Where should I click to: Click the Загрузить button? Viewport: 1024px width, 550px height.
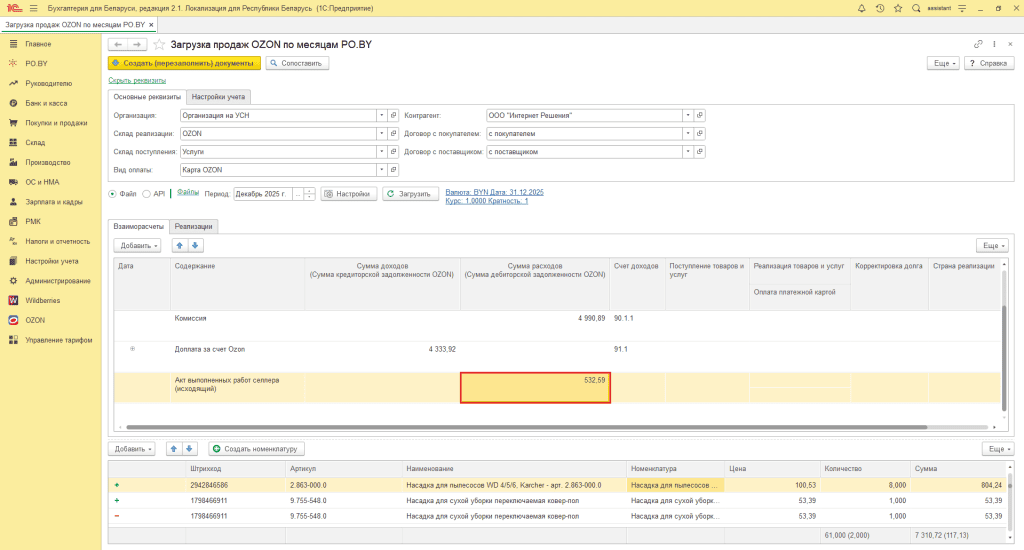click(x=410, y=194)
